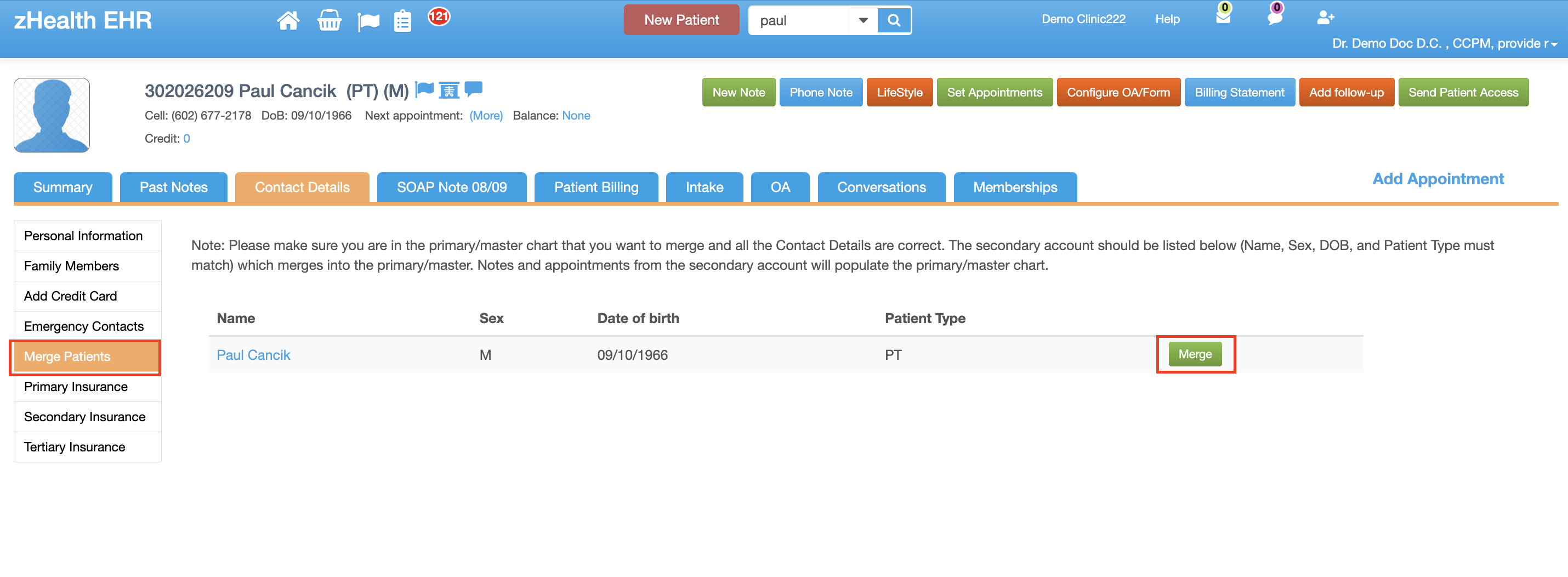Click the Name column header
The height and width of the screenshot is (577, 1568).
tap(236, 318)
